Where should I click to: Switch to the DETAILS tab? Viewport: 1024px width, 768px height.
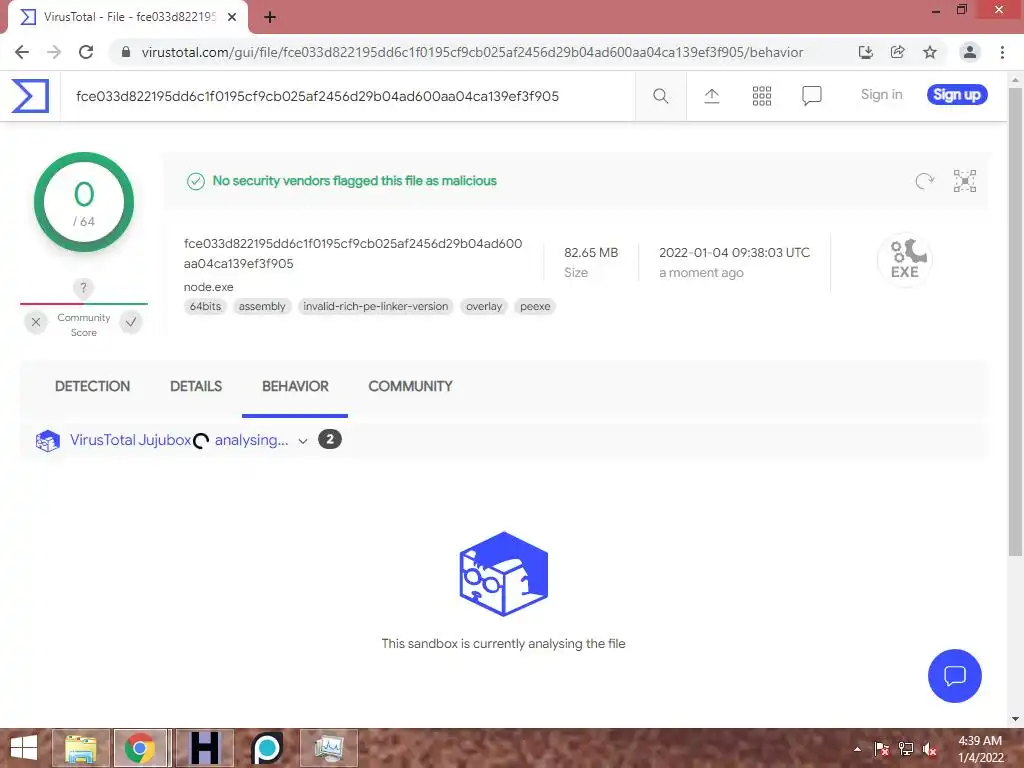pyautogui.click(x=196, y=387)
